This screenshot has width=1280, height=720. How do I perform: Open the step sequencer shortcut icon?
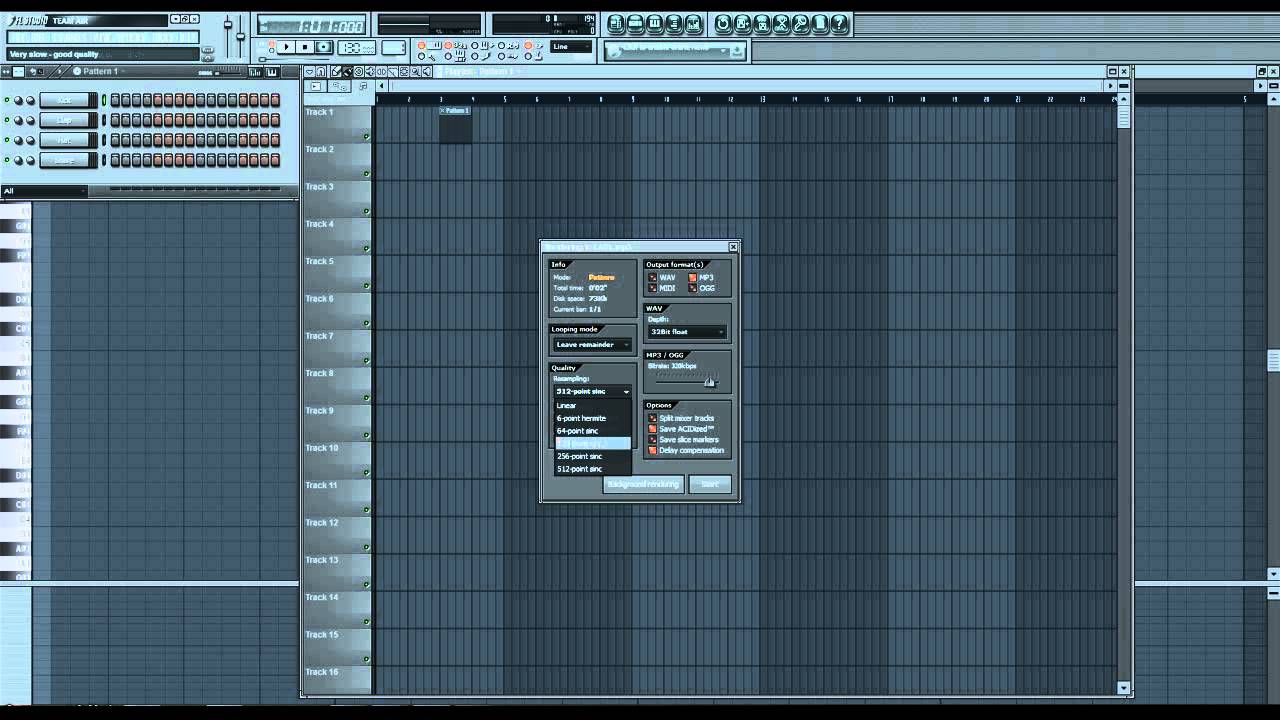coord(635,24)
